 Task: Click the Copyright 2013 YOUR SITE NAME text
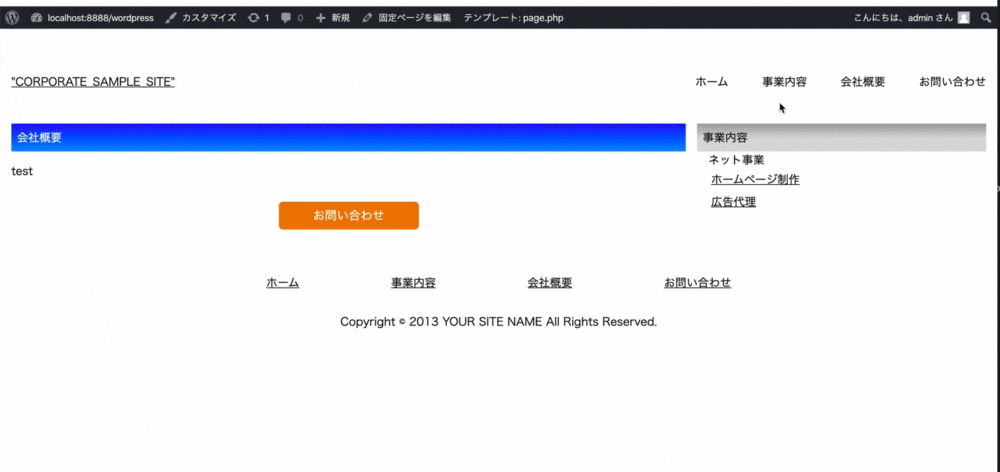(x=499, y=322)
